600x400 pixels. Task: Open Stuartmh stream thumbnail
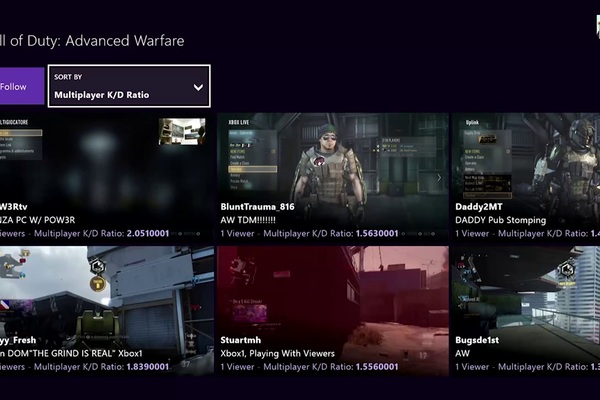(x=333, y=311)
